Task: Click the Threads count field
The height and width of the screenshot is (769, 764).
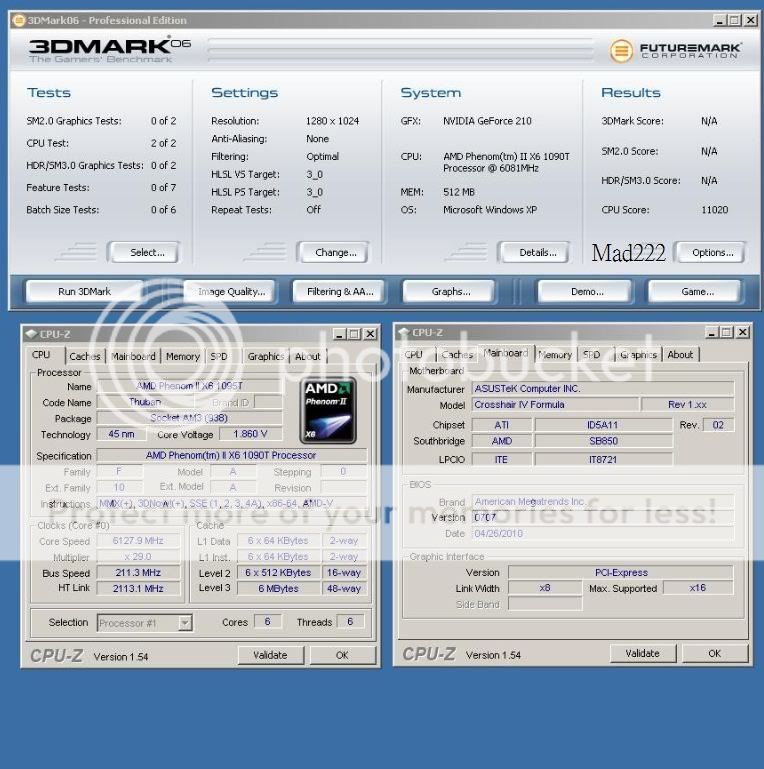Action: tap(350, 621)
